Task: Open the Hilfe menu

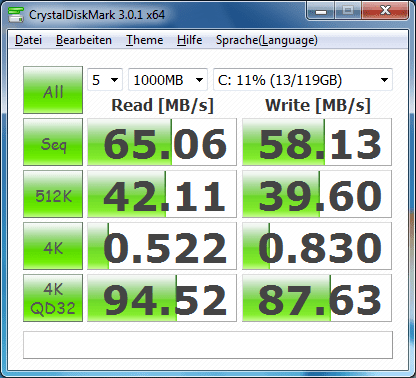Action: tap(189, 40)
